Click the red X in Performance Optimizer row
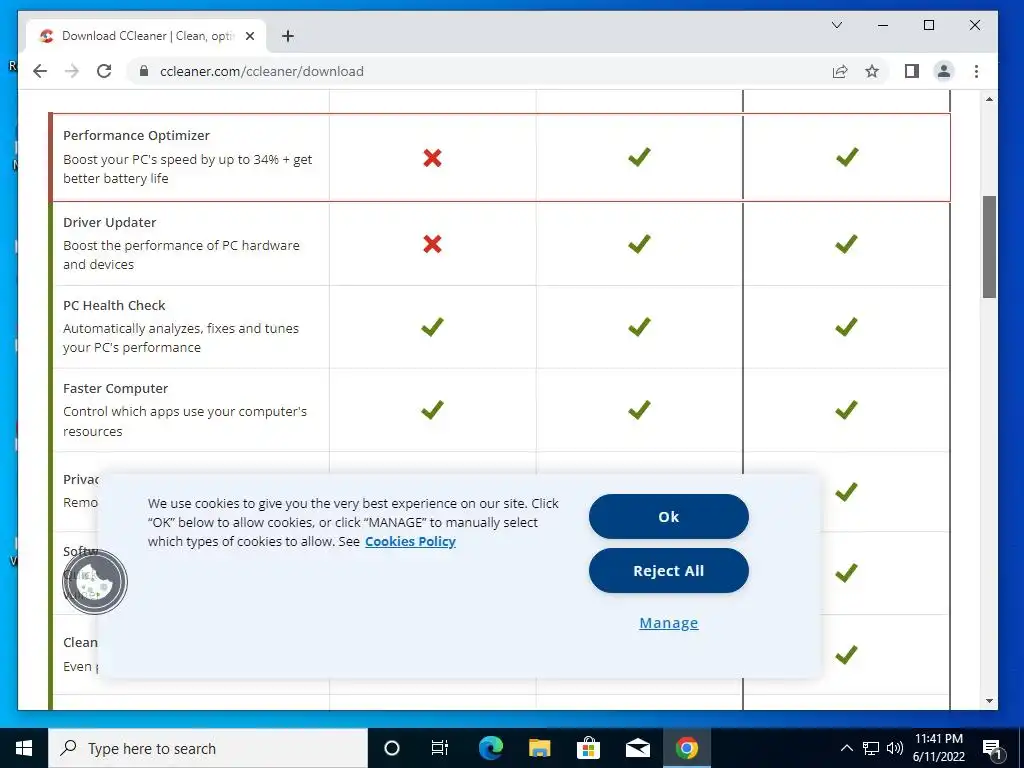 (432, 157)
